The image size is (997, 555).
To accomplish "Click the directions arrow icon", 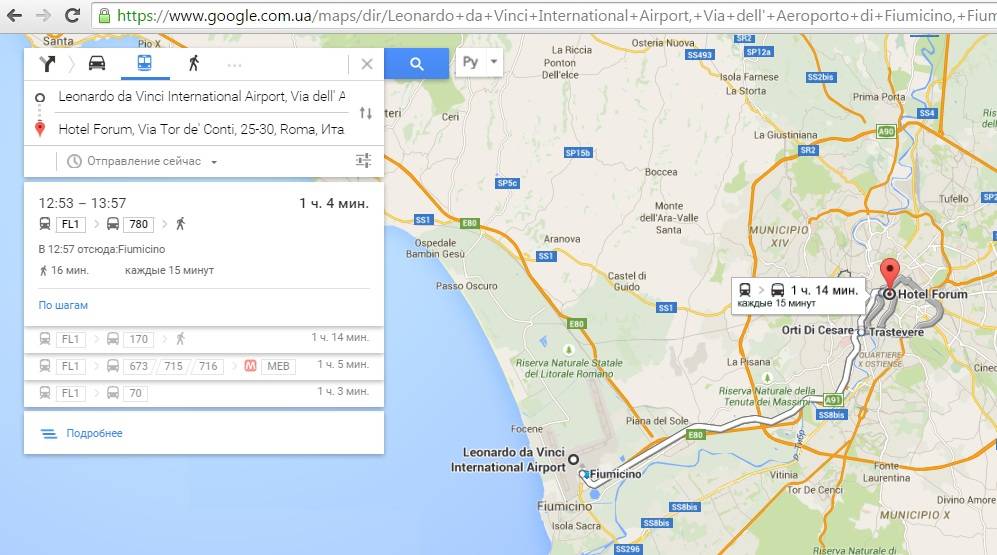I will [x=47, y=64].
